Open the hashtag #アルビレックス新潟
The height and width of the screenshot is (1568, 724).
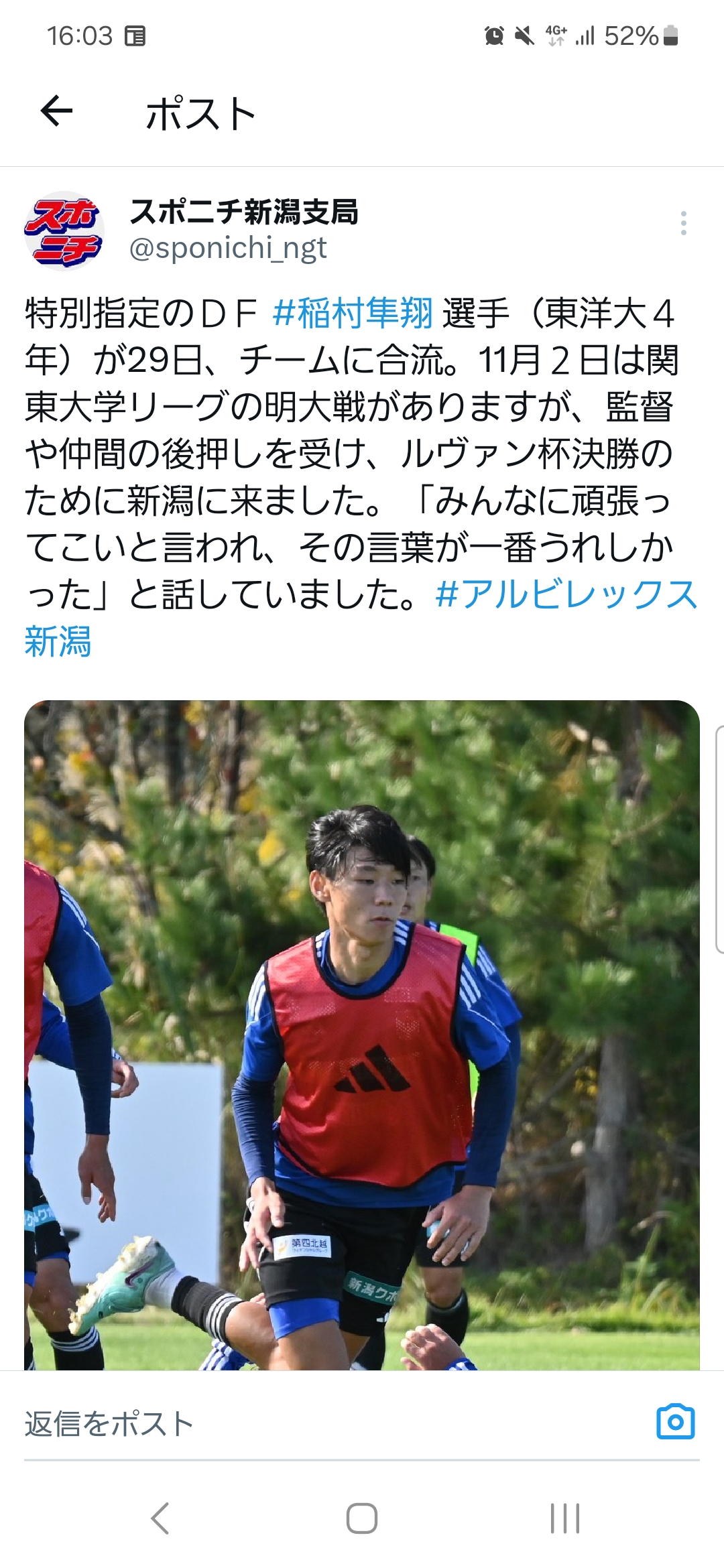(361, 618)
